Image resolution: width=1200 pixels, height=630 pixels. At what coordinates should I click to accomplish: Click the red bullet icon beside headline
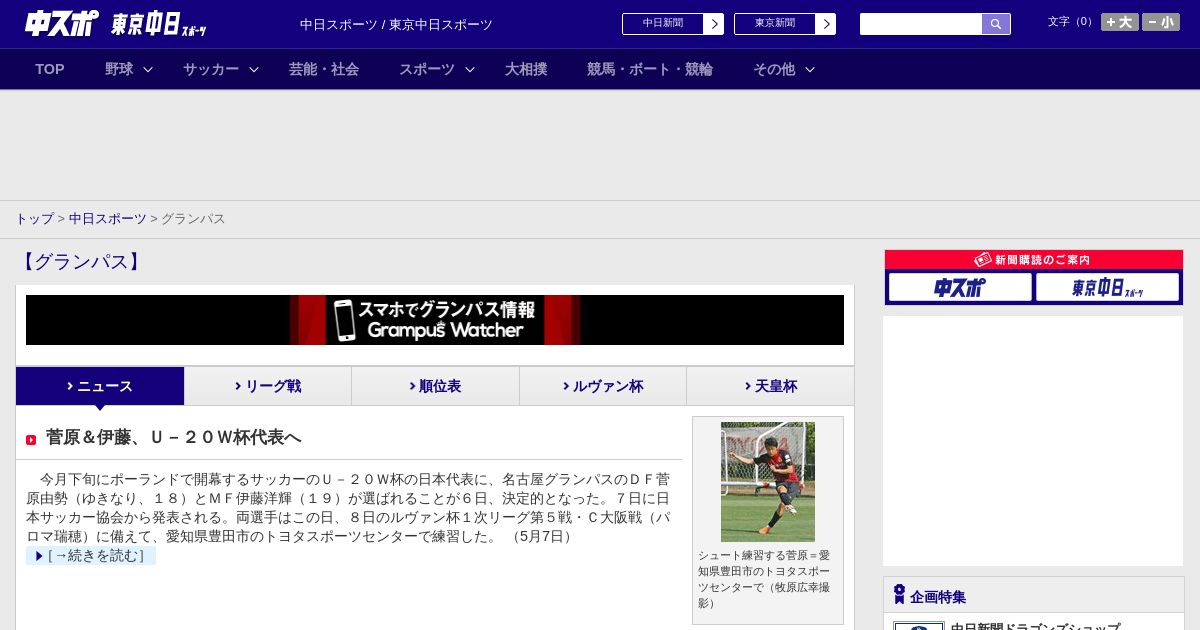pyautogui.click(x=31, y=440)
